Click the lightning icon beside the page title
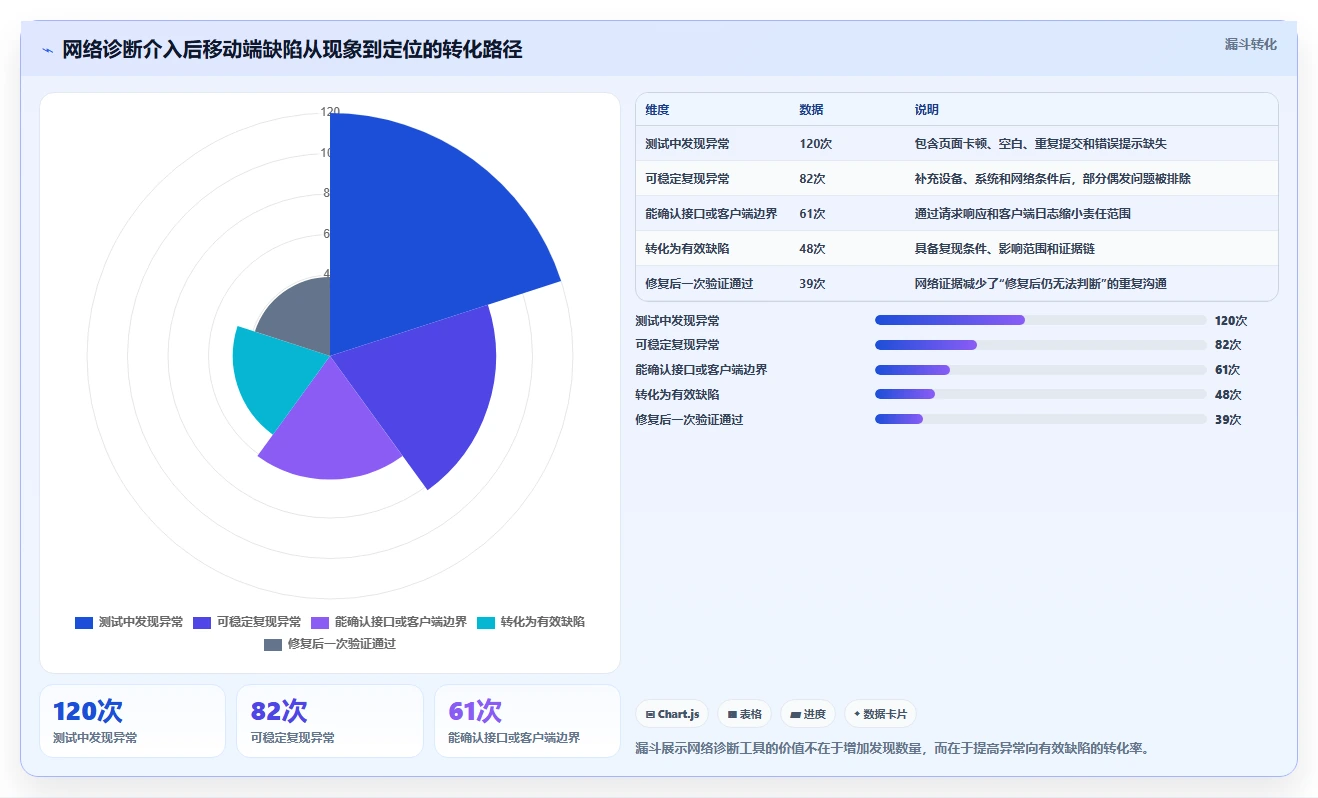 (48, 50)
